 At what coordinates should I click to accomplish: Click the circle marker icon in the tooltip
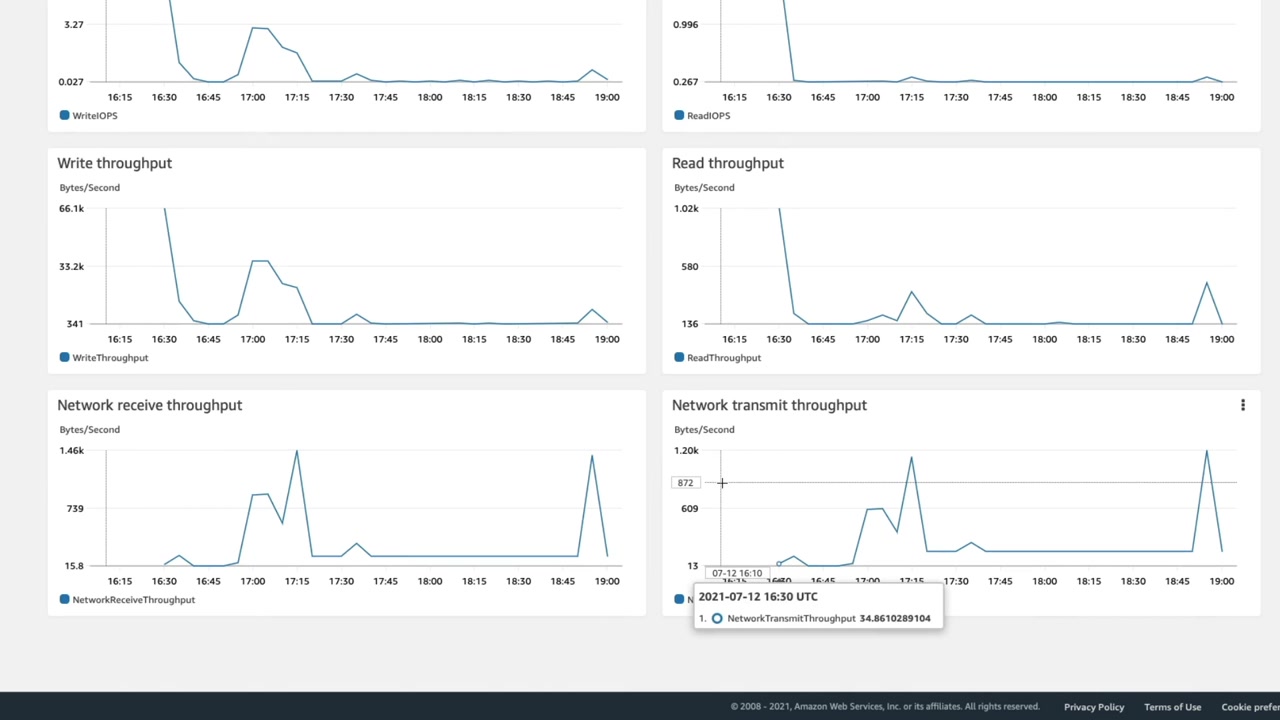[x=717, y=619]
